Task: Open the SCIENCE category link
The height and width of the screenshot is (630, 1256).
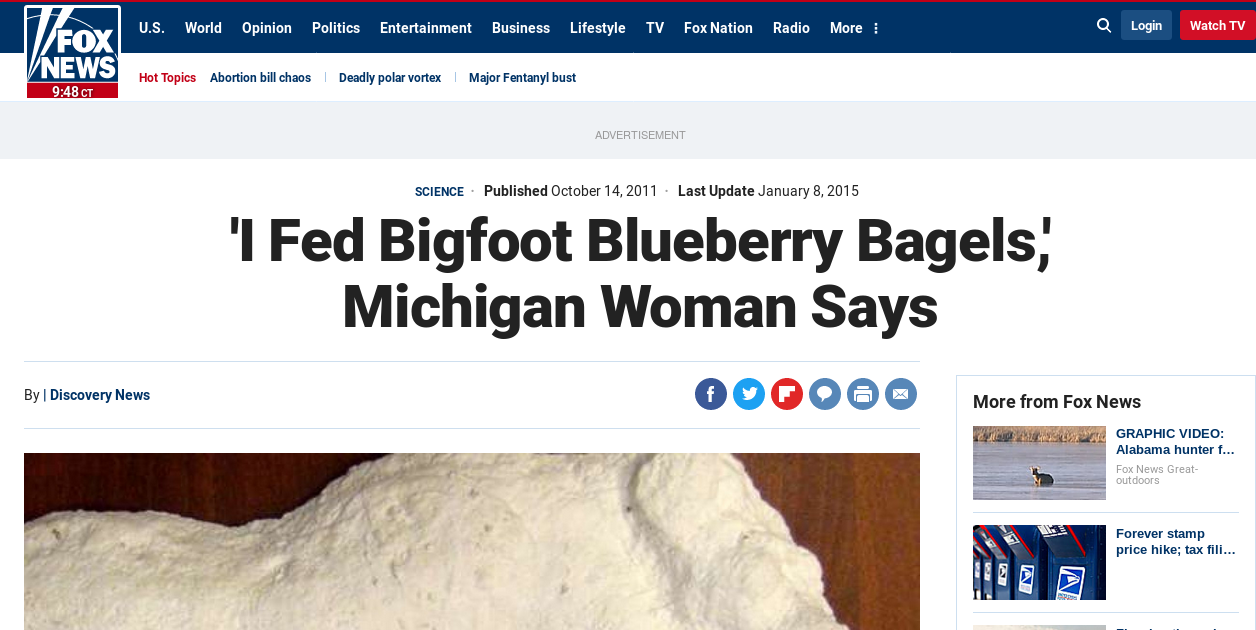Action: pos(439,192)
